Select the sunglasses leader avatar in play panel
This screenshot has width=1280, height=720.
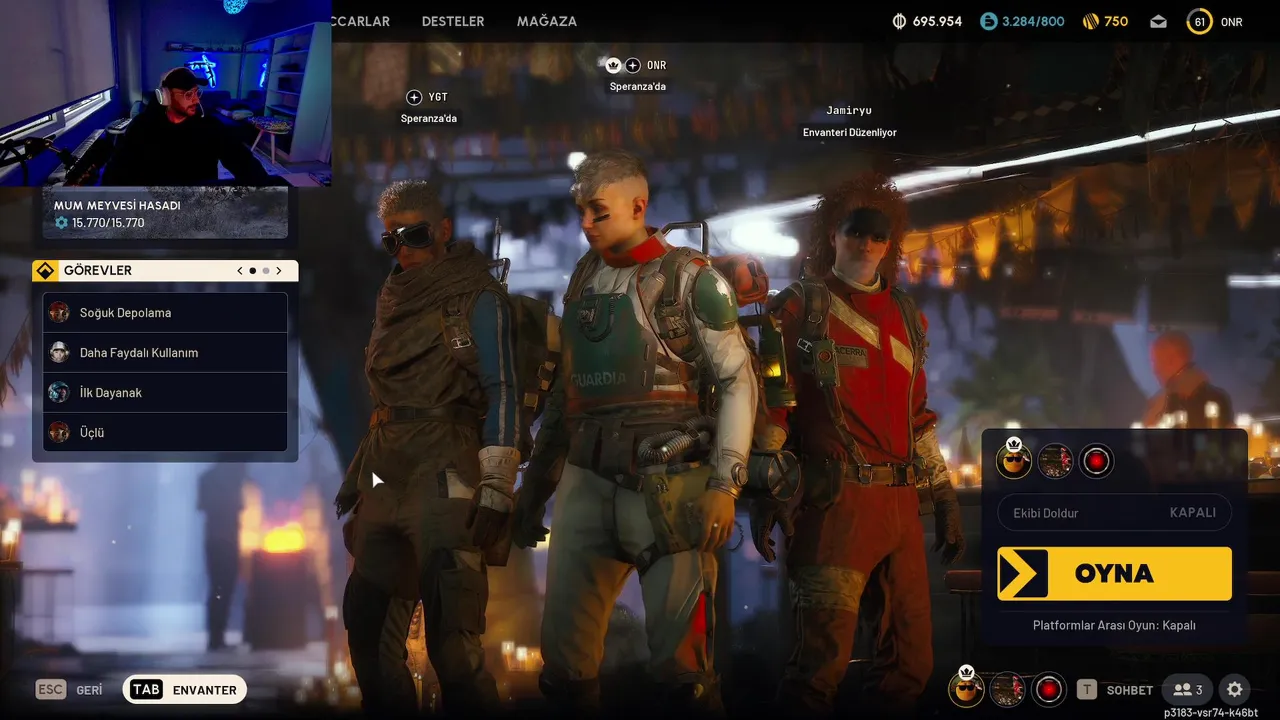coord(1014,460)
